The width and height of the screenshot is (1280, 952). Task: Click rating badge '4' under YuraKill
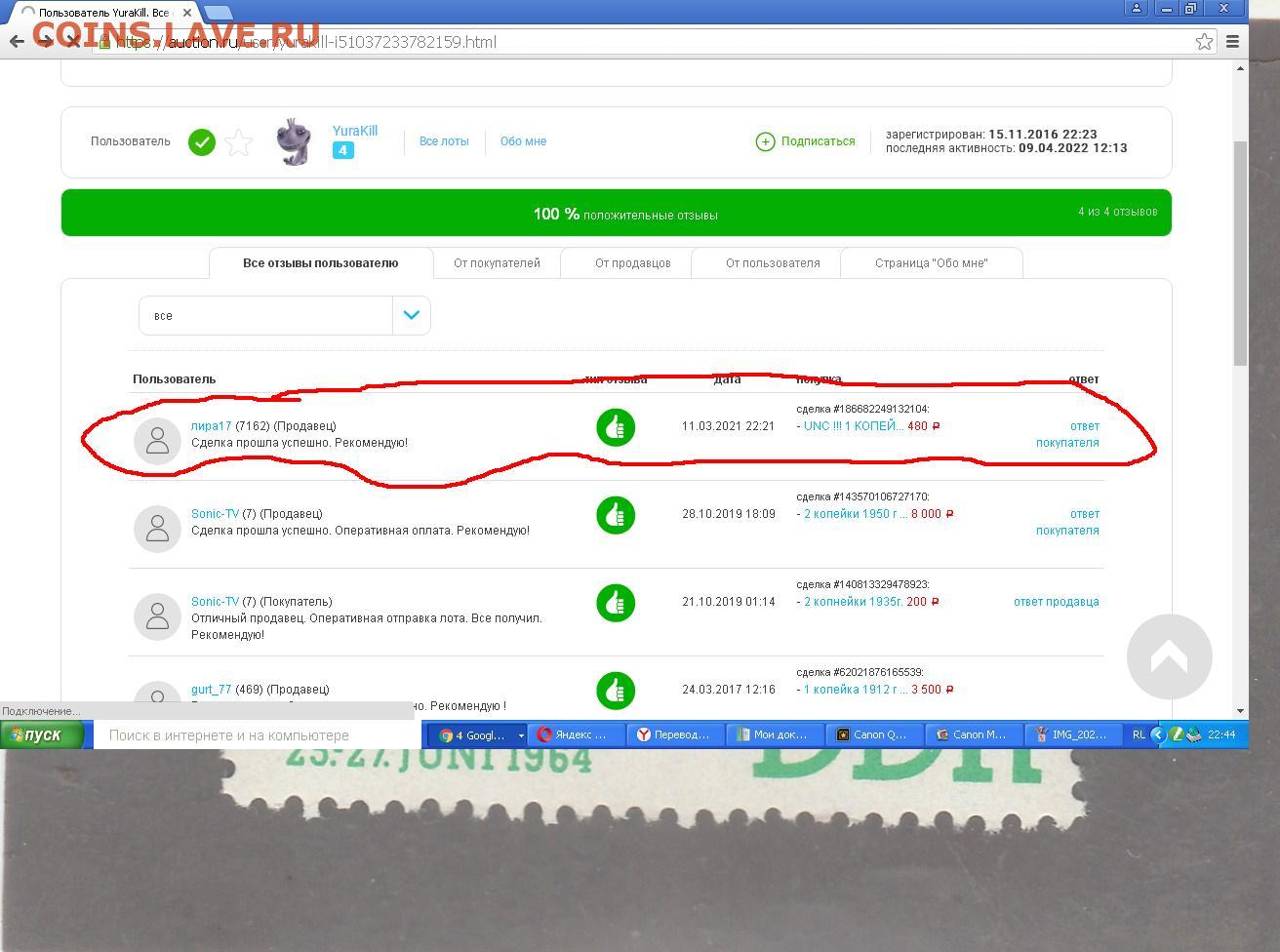[342, 150]
